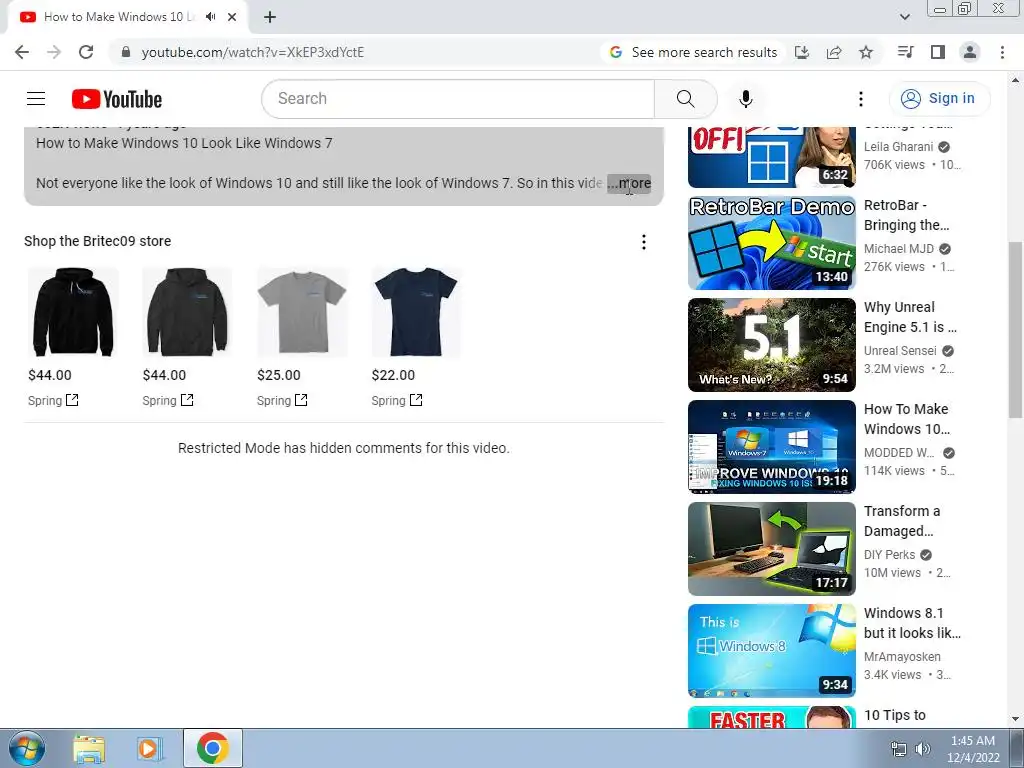Image resolution: width=1024 pixels, height=768 pixels.
Task: Open Spring link under $22.00 shirt
Action: (397, 400)
